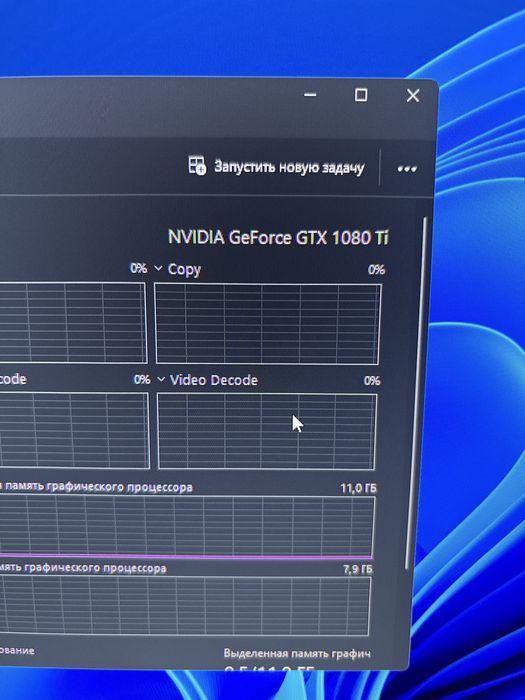Open the three-dots more options menu

tap(407, 169)
